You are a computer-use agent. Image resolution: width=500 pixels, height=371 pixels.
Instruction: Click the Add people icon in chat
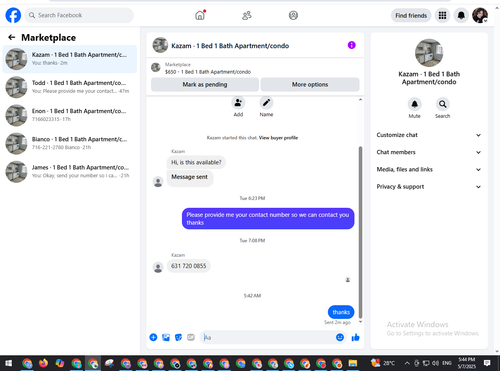click(x=238, y=103)
